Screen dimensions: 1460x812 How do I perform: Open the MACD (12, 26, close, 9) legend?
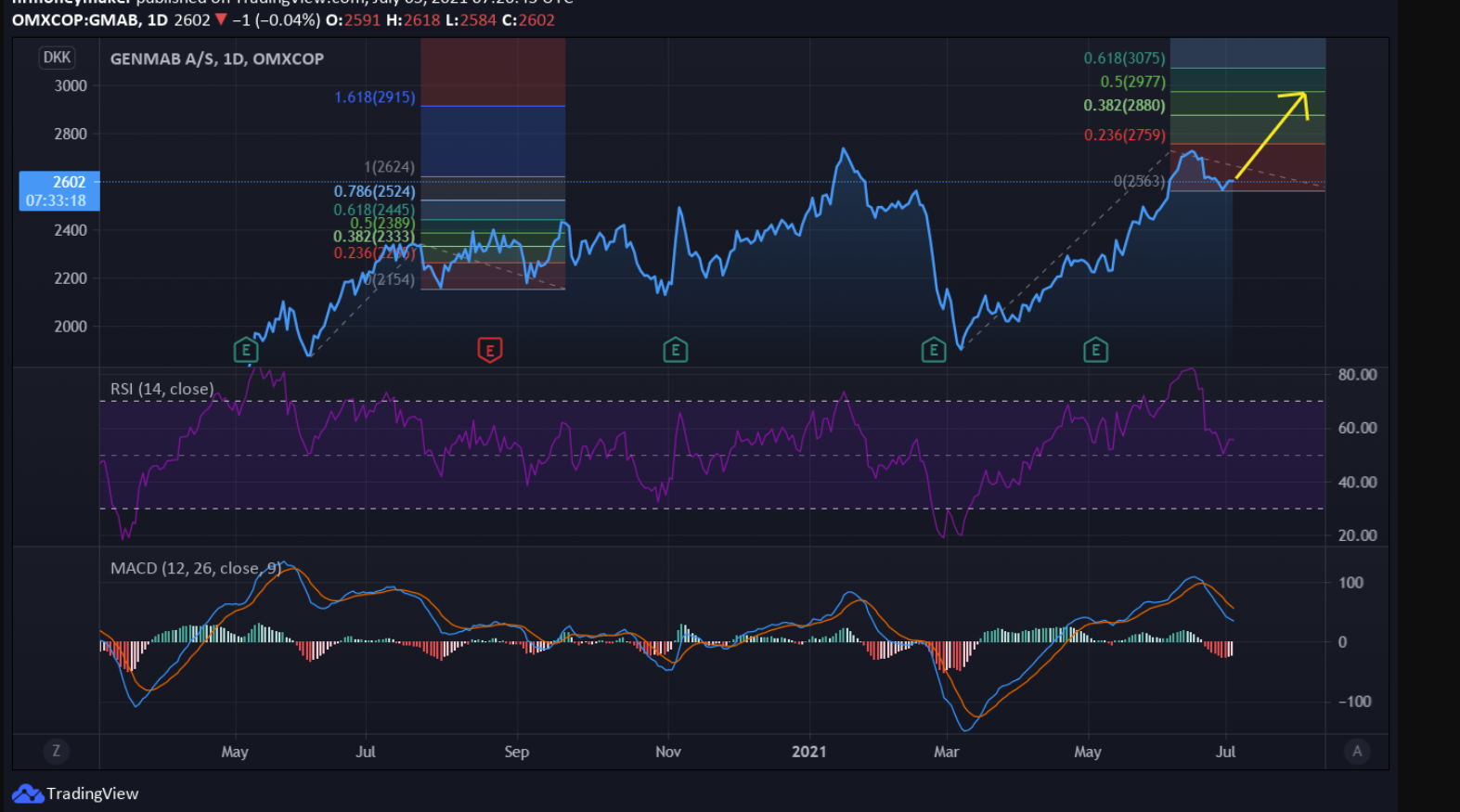click(x=196, y=568)
